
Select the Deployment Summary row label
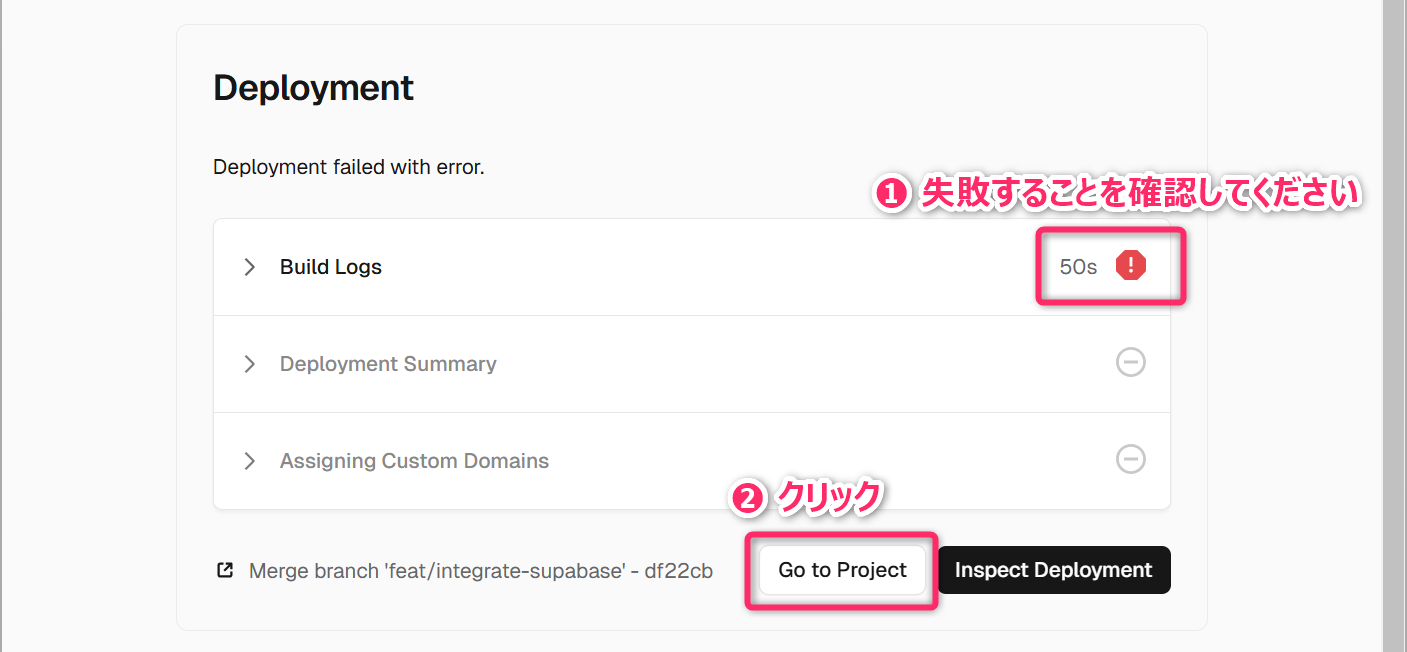pos(388,364)
